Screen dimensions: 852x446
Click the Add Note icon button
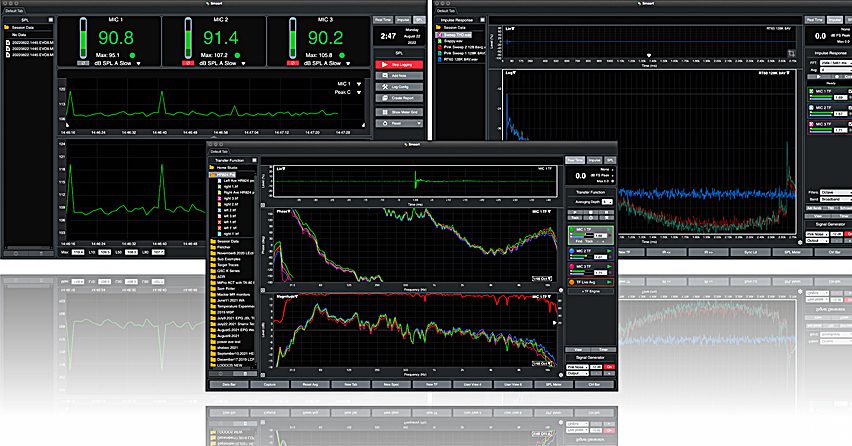[x=400, y=76]
